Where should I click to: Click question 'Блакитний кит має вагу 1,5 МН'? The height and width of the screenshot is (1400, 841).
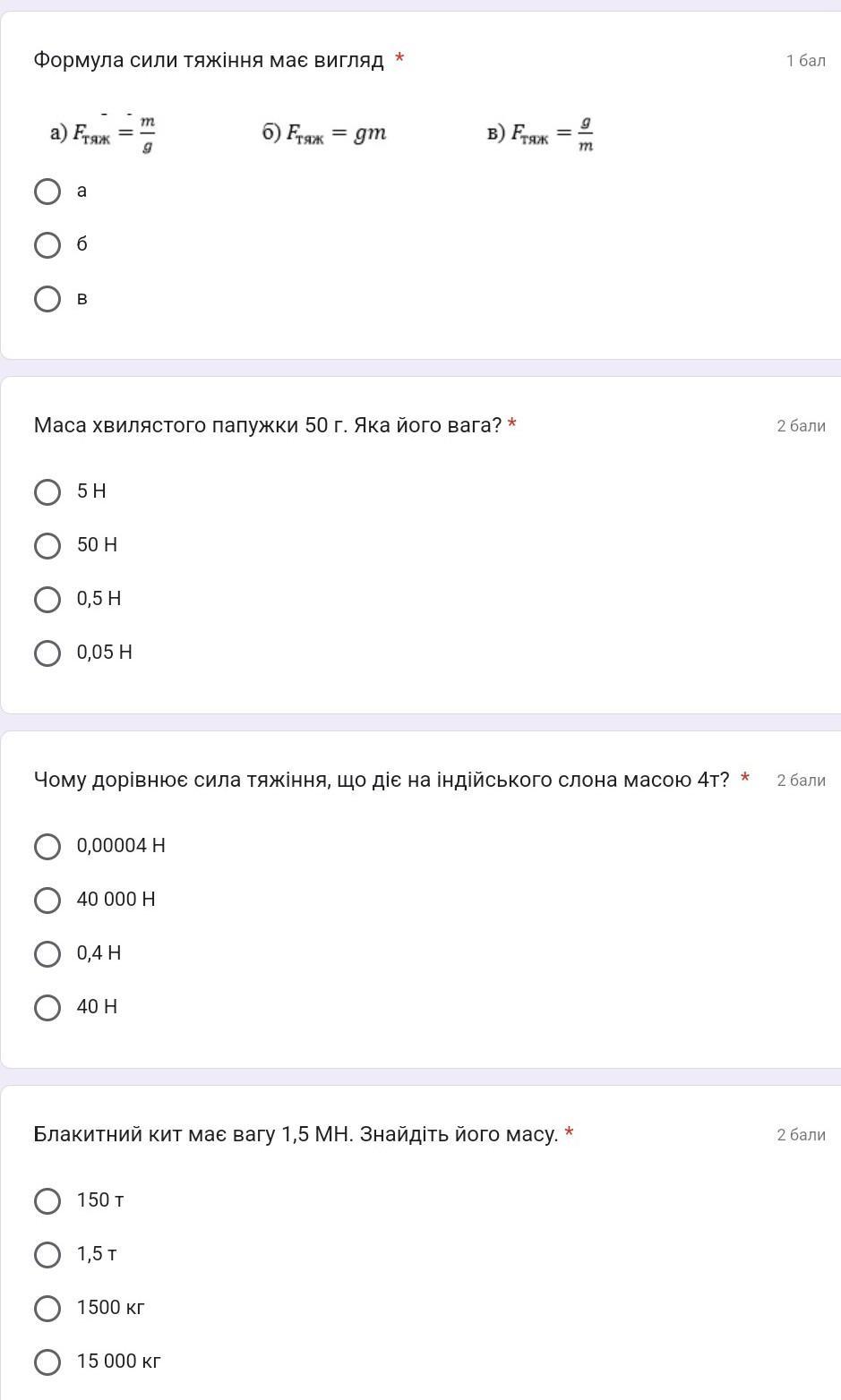[296, 1134]
